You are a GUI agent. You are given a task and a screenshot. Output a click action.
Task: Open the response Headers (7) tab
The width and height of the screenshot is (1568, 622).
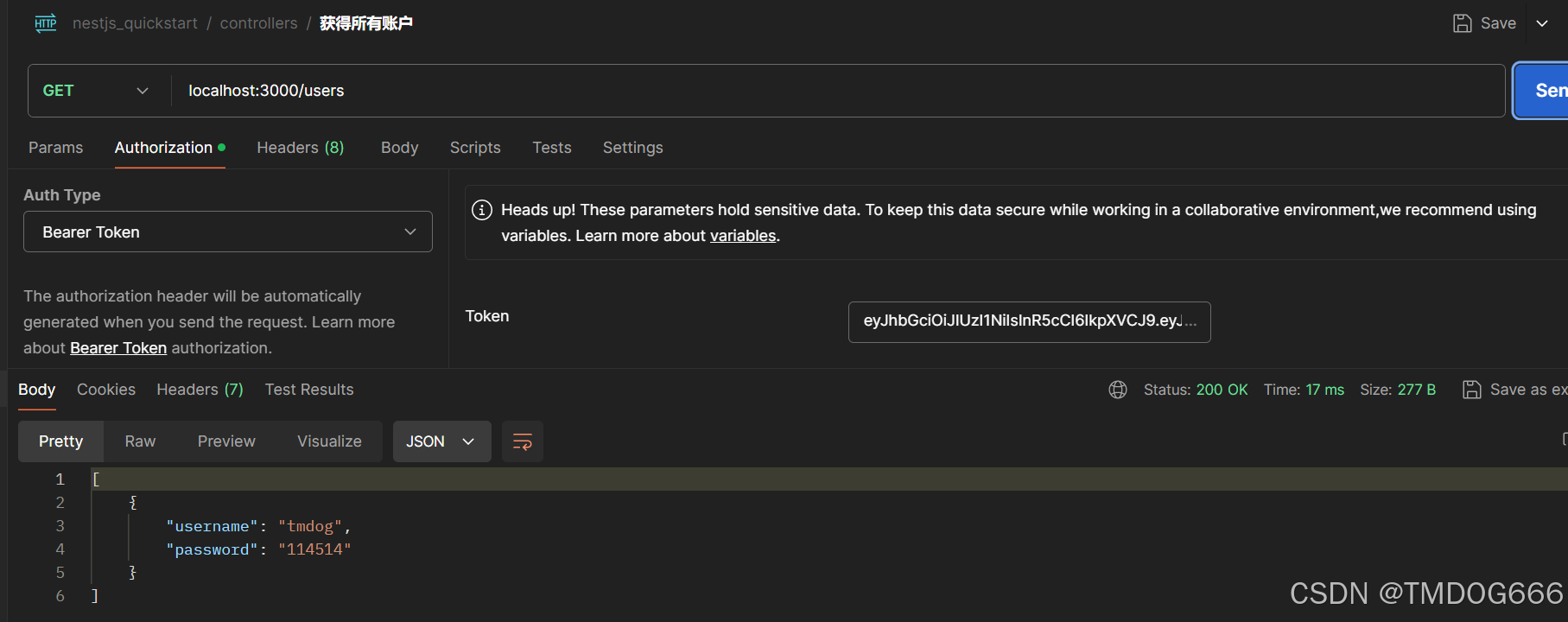pos(200,390)
